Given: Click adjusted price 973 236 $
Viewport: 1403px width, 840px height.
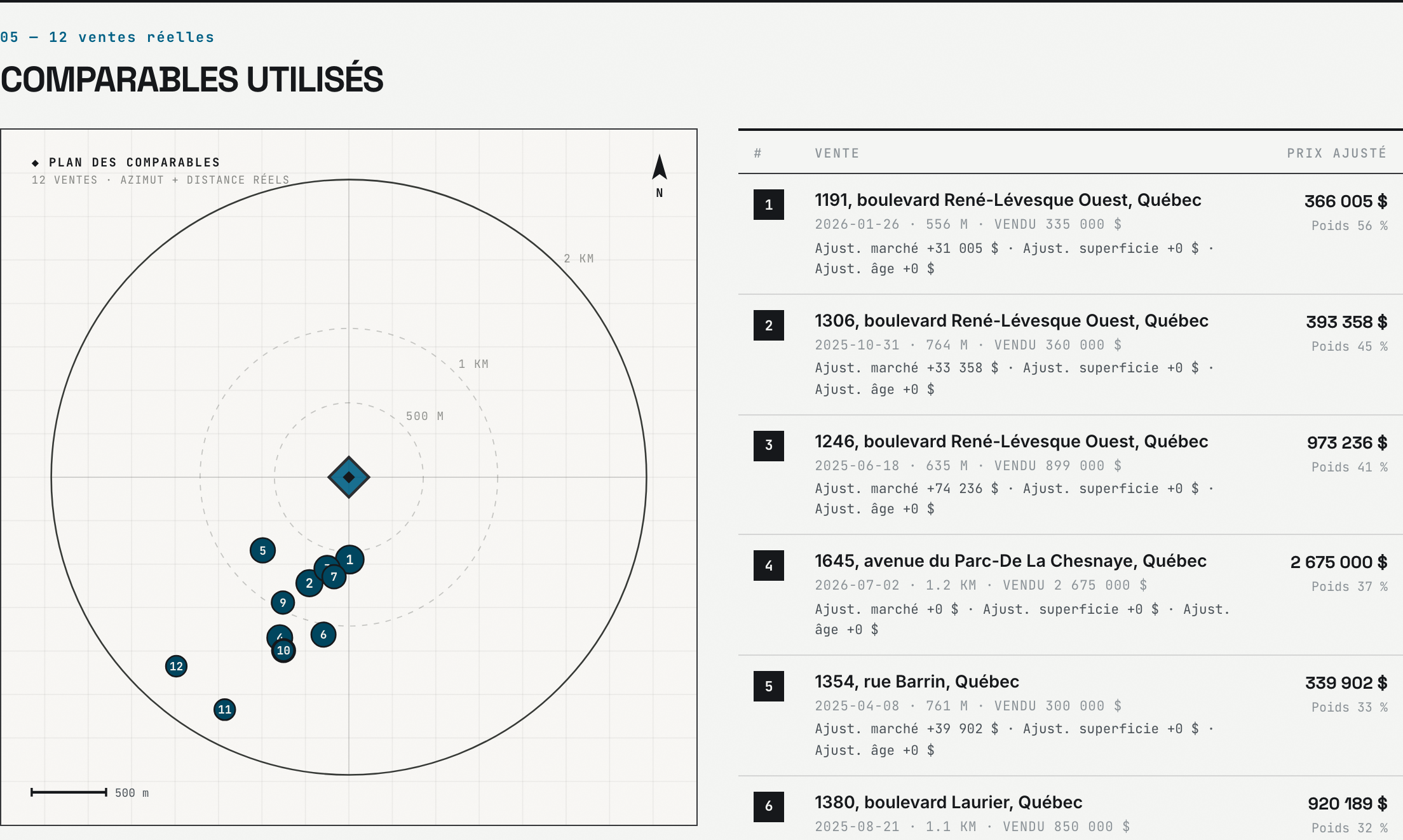Looking at the screenshot, I should coord(1346,443).
